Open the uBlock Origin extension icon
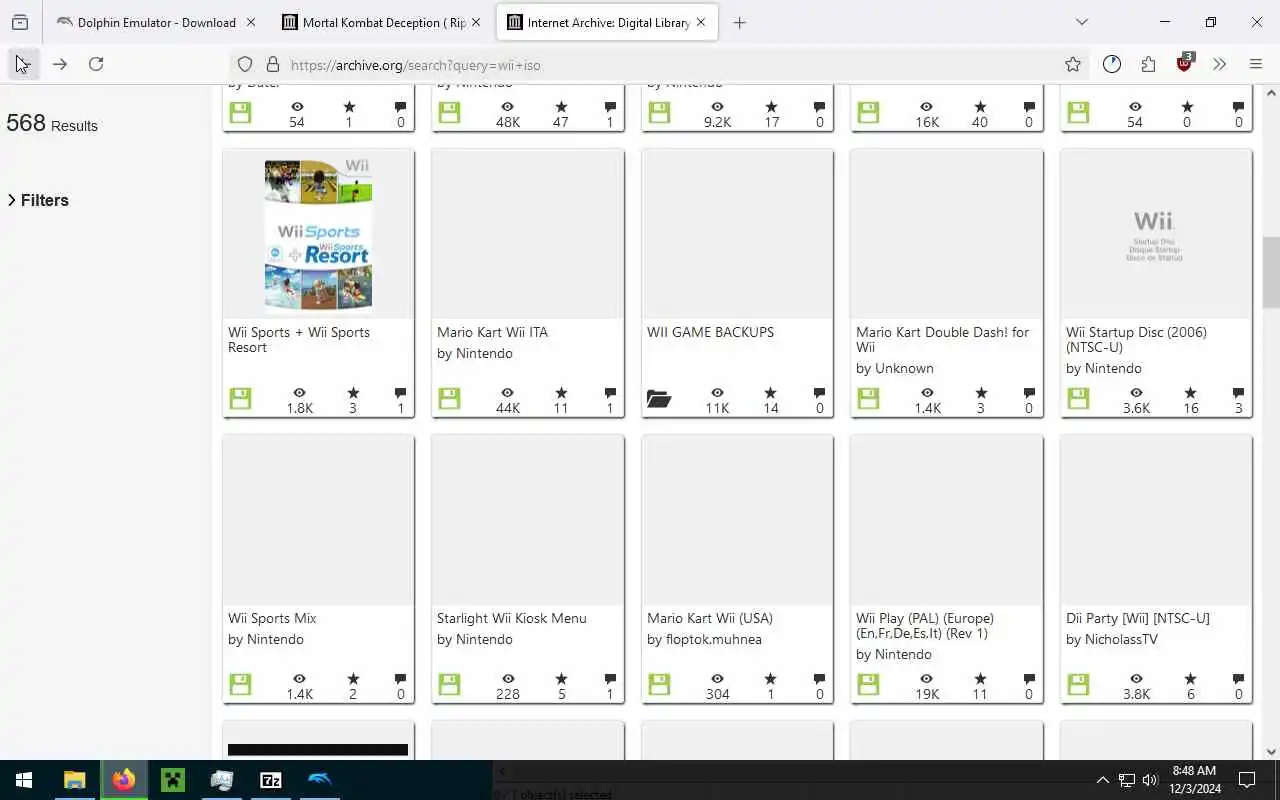1280x800 pixels. [1185, 63]
